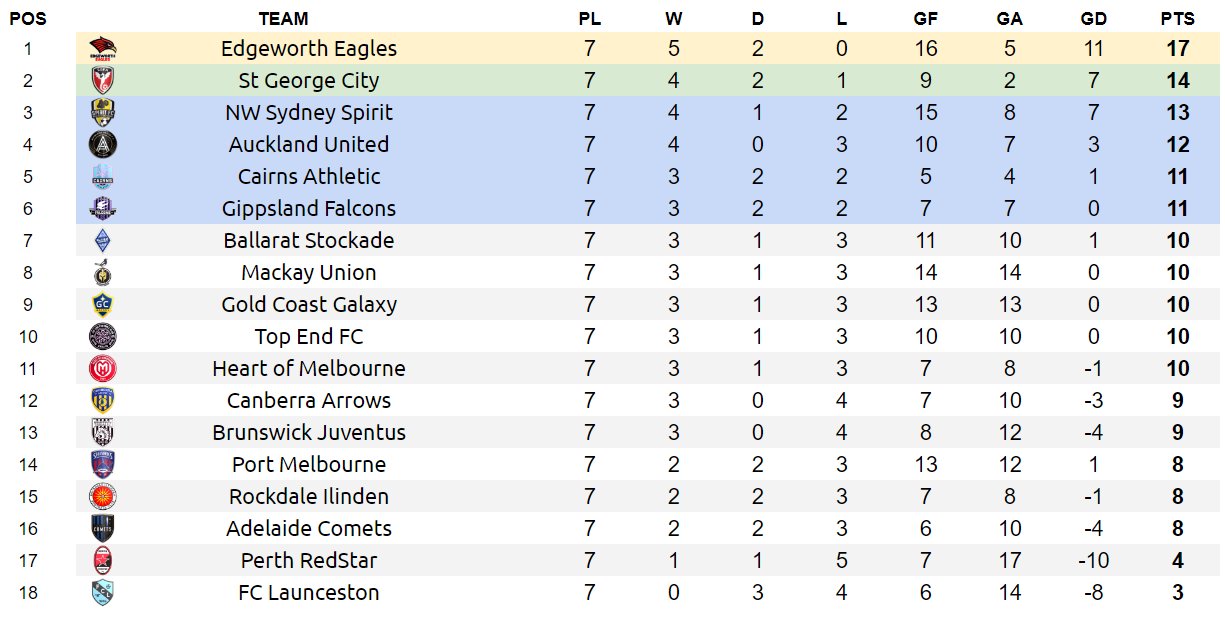Viewport: 1225px width, 628px height.
Task: Sort table by PTS column header
Action: pyautogui.click(x=1177, y=18)
